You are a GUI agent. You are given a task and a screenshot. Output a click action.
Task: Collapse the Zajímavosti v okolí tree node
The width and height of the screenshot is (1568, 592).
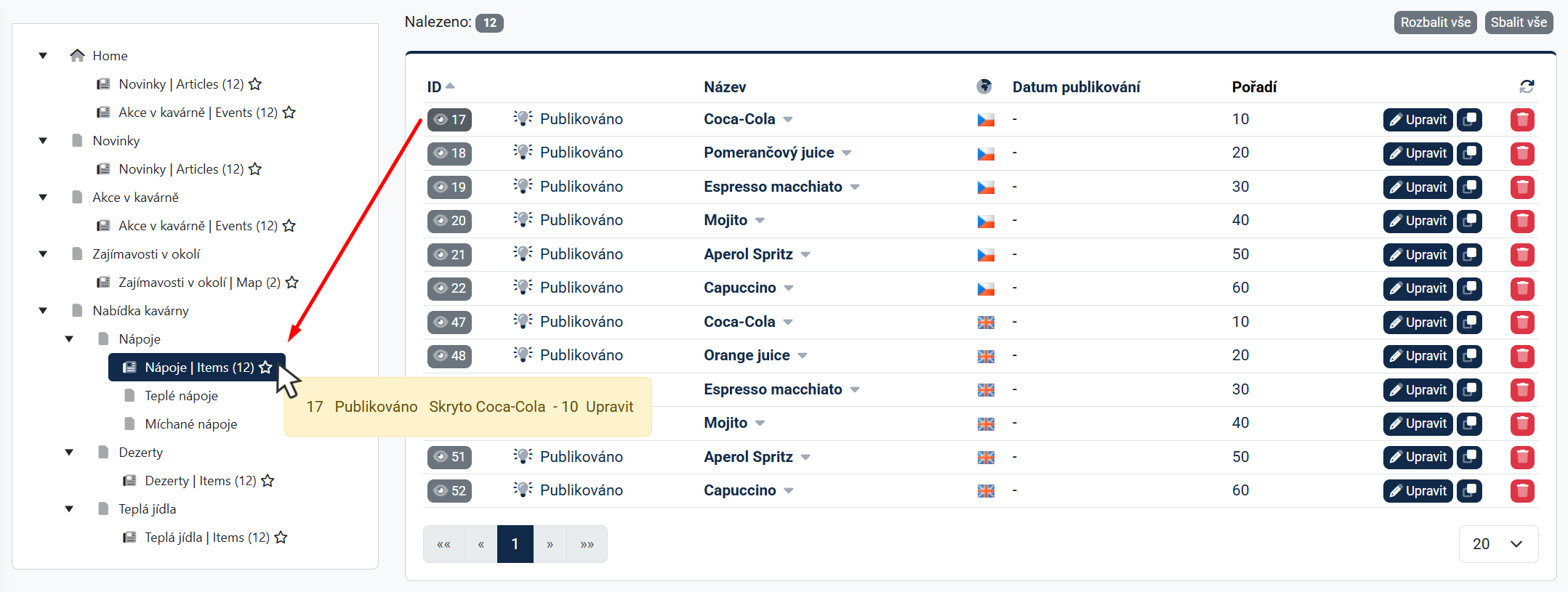coord(43,254)
